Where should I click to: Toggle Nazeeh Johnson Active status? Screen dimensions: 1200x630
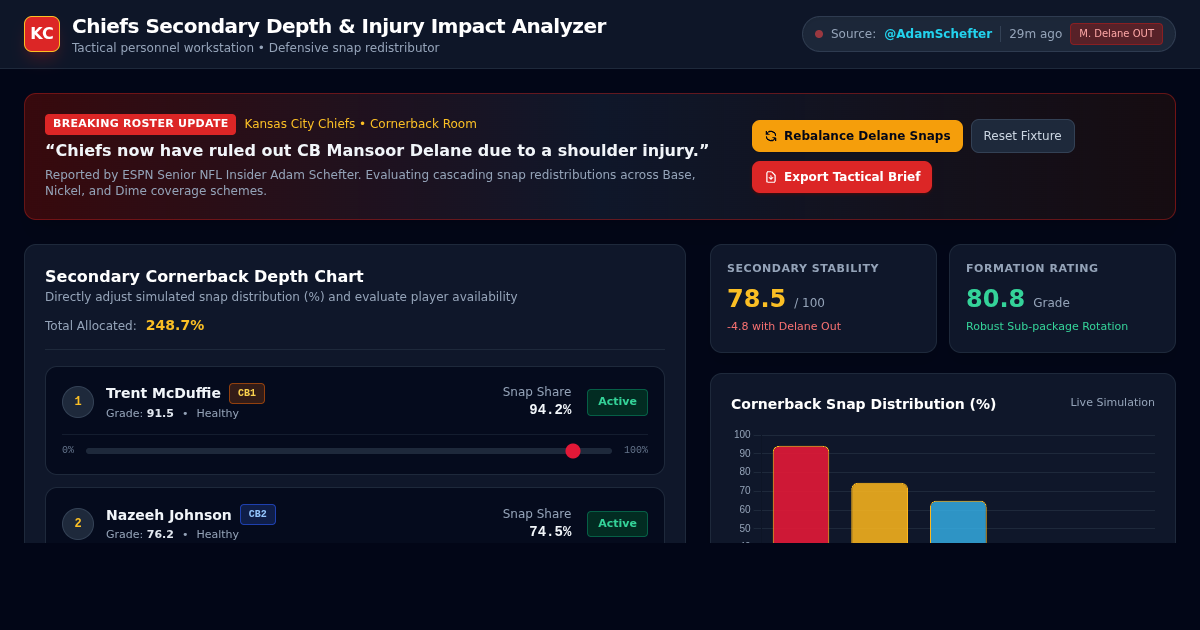[617, 524]
